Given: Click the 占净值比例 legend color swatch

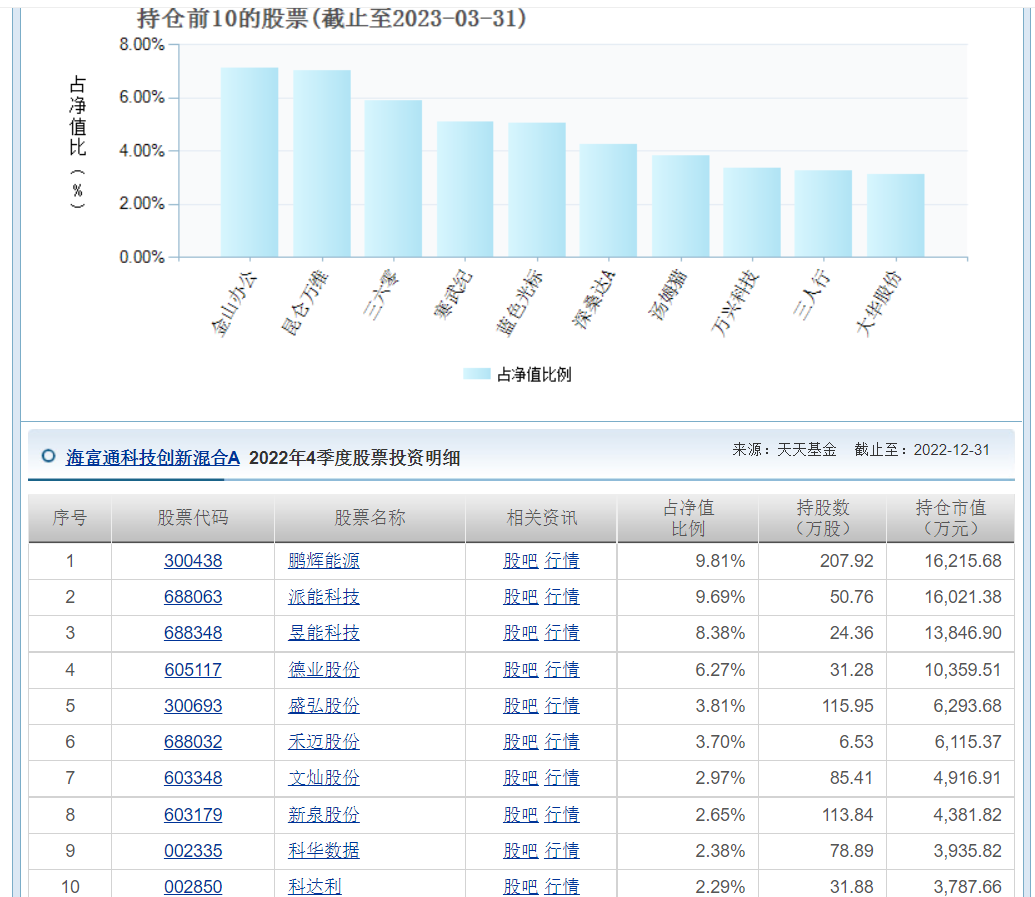Looking at the screenshot, I should (477, 374).
